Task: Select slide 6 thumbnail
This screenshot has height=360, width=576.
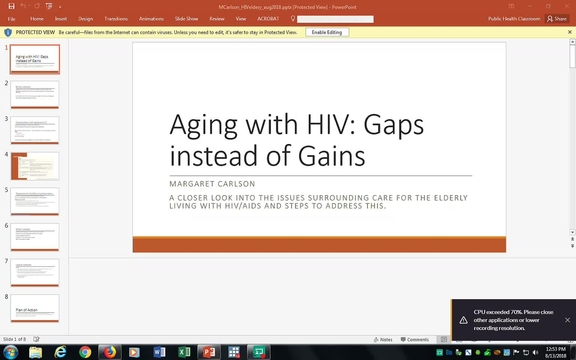Action: 35,237
